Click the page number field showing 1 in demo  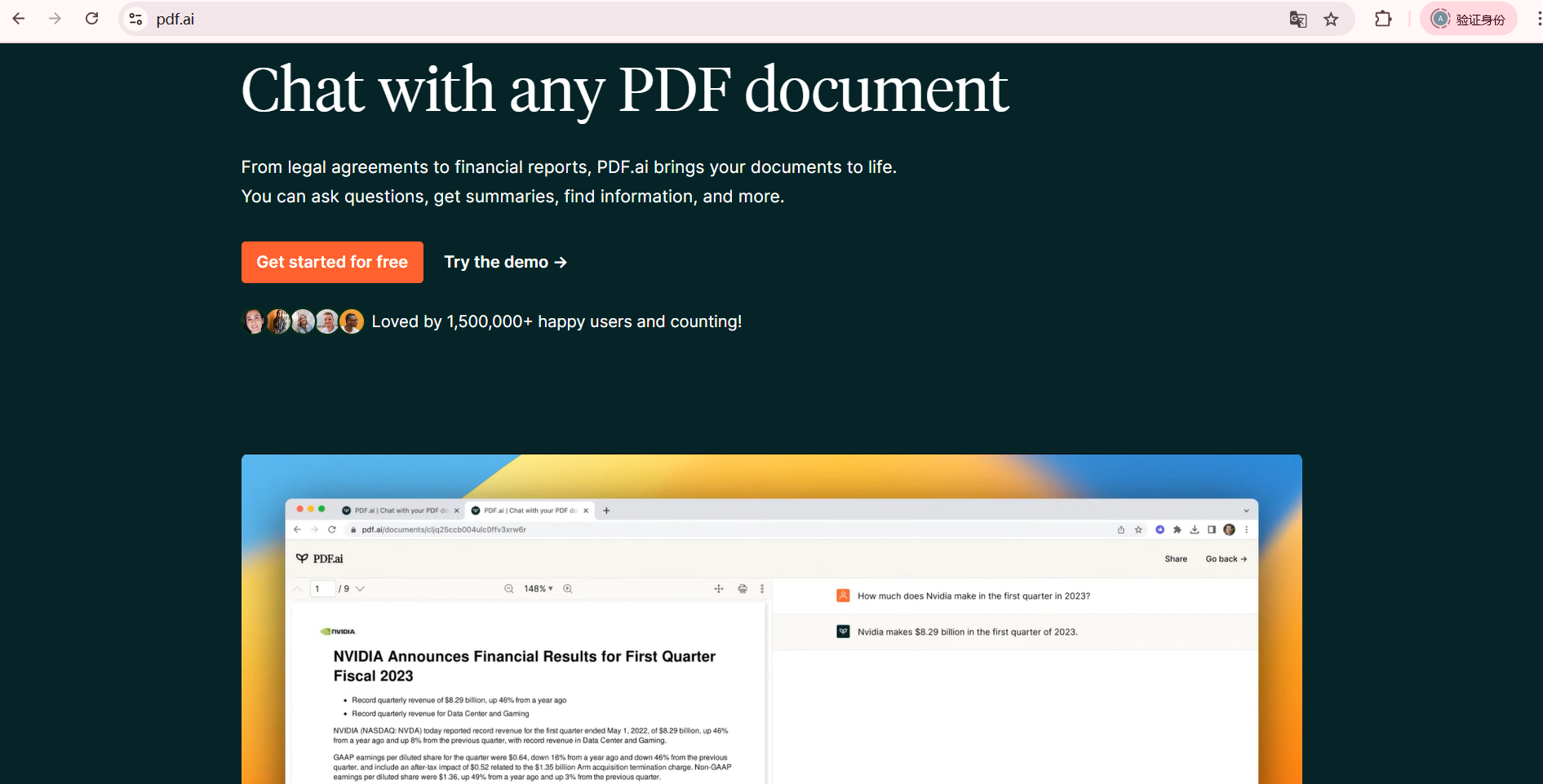323,589
